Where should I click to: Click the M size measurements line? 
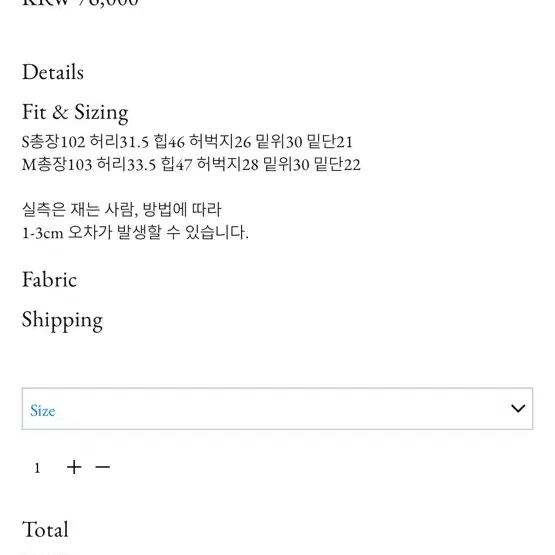point(191,164)
